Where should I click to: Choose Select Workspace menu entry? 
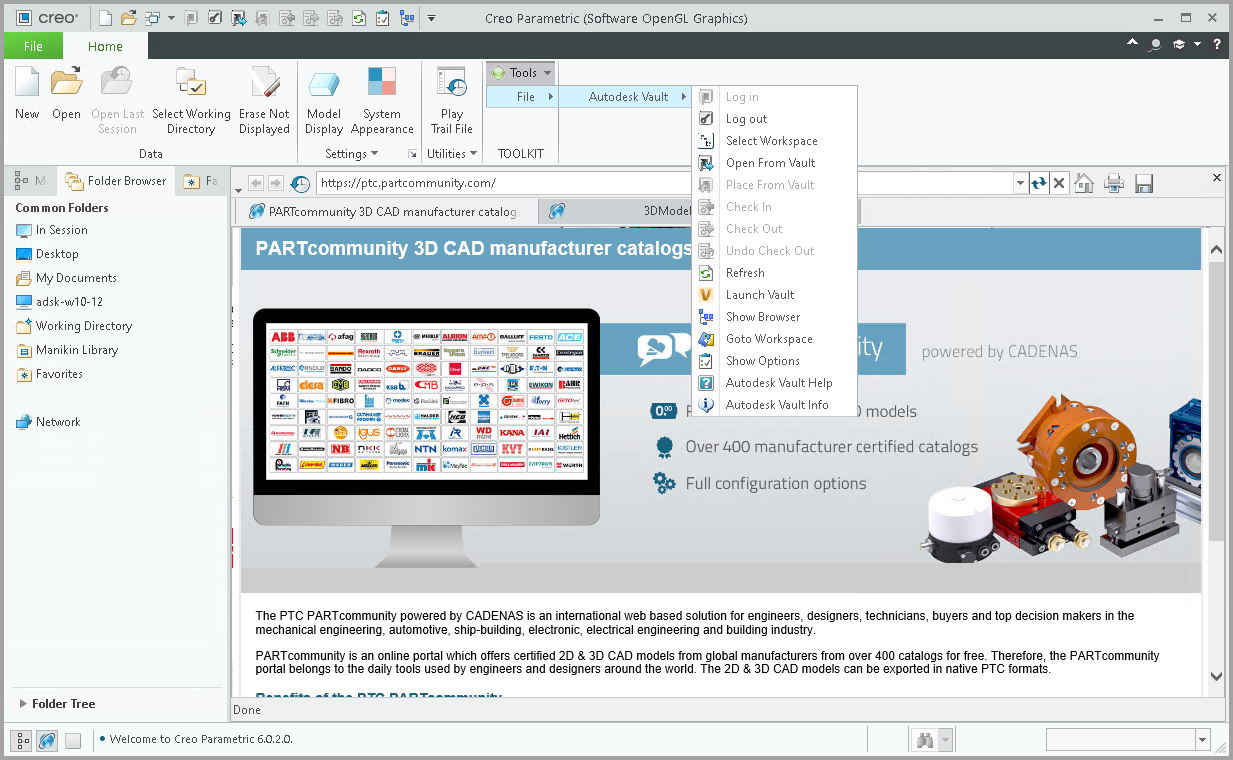tap(775, 141)
